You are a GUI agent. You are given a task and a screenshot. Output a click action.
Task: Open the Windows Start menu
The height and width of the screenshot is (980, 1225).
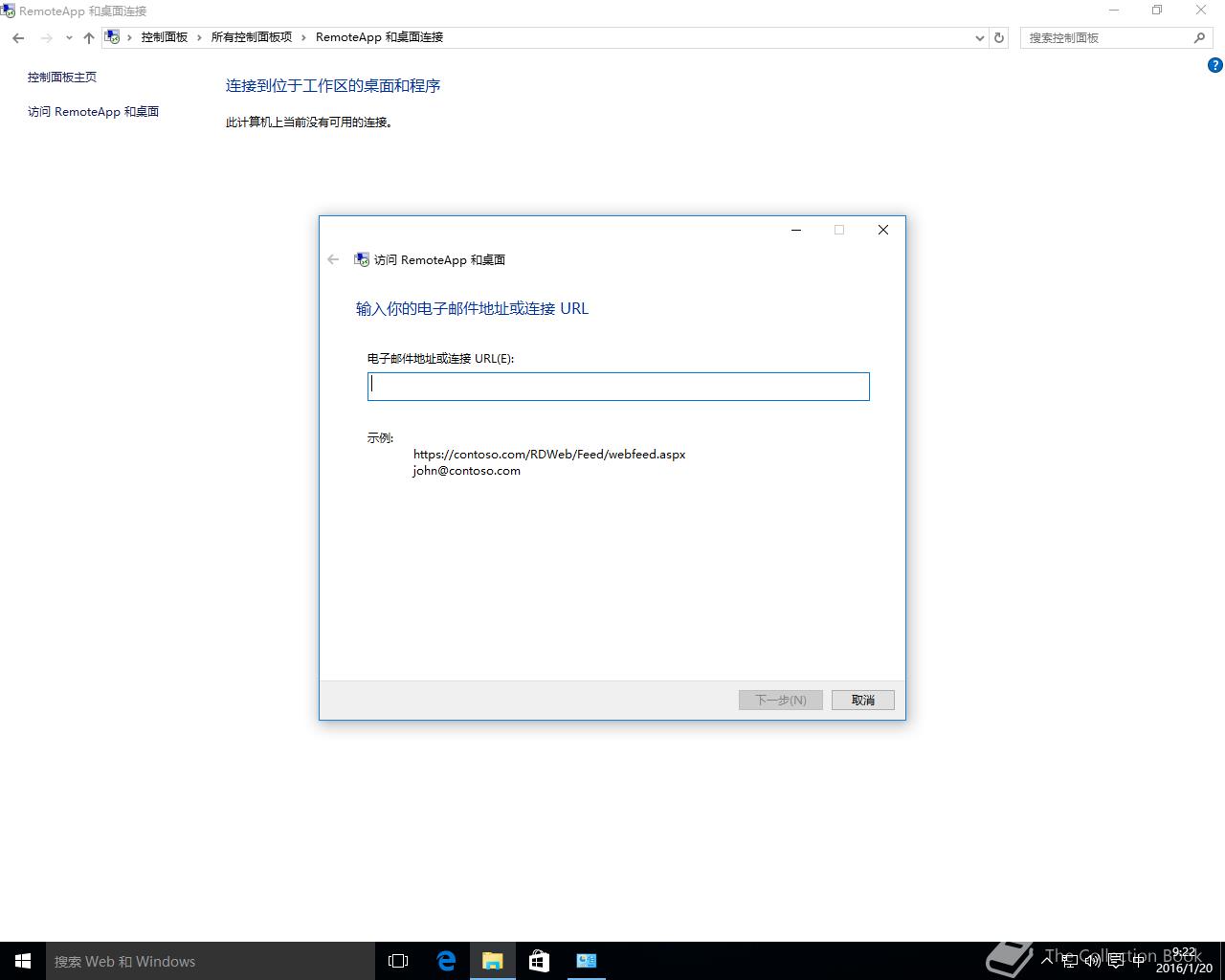pos(23,961)
